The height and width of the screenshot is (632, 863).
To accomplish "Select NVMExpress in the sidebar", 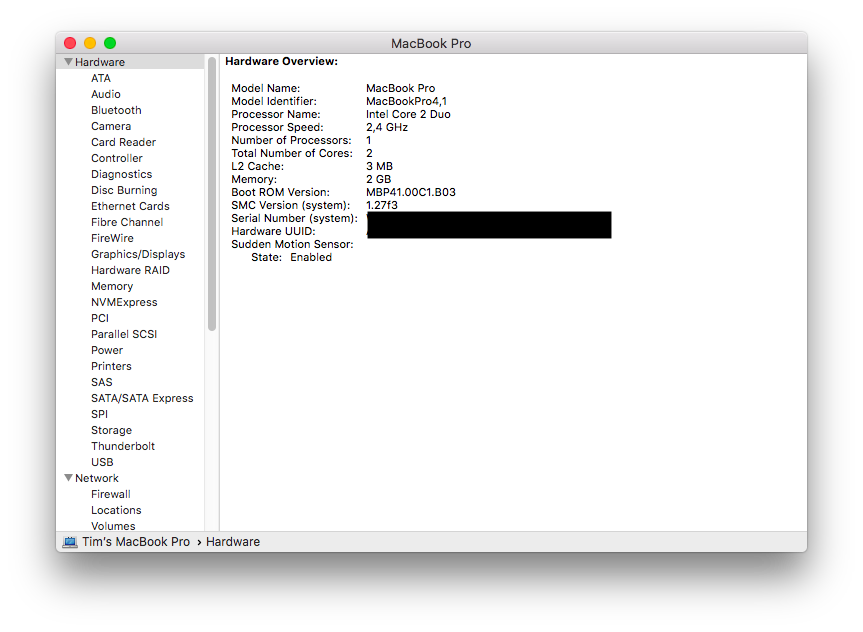I will [x=124, y=302].
